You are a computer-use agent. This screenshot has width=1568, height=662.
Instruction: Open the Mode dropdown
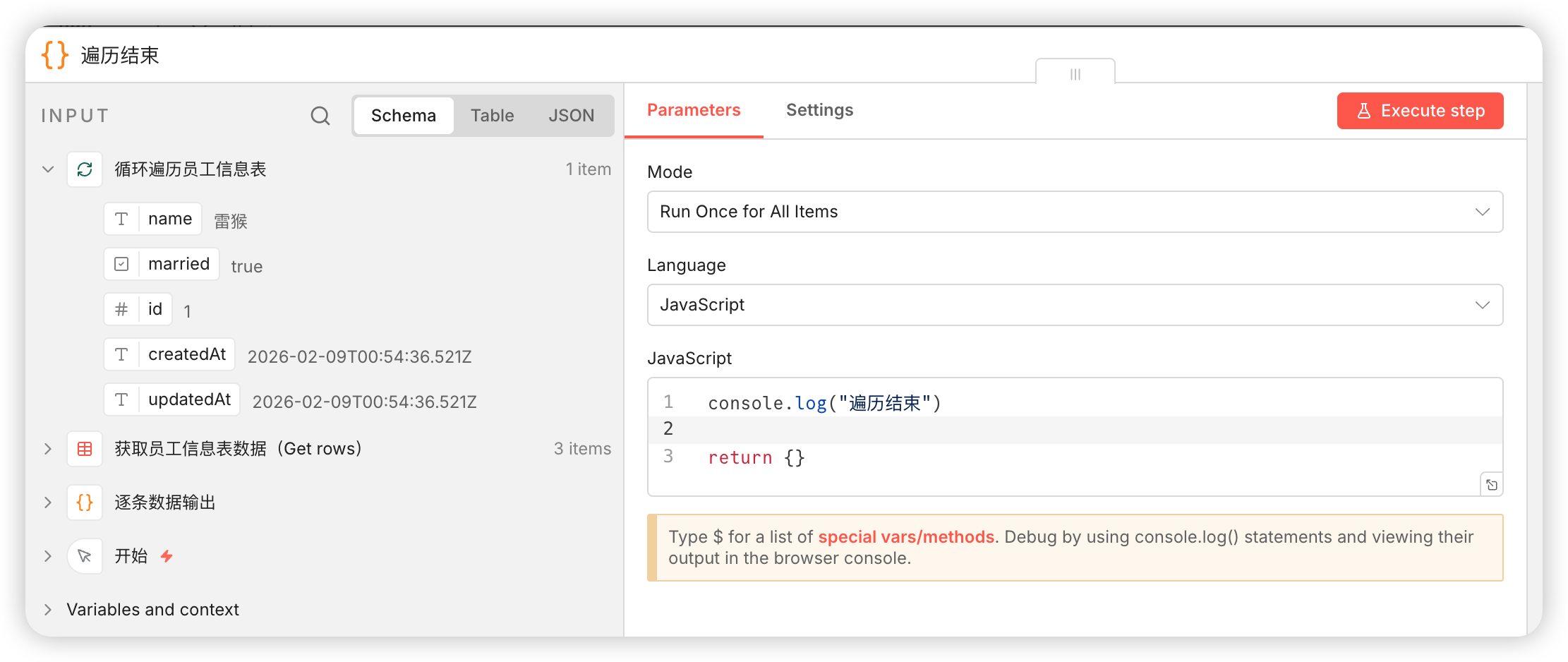point(1074,212)
